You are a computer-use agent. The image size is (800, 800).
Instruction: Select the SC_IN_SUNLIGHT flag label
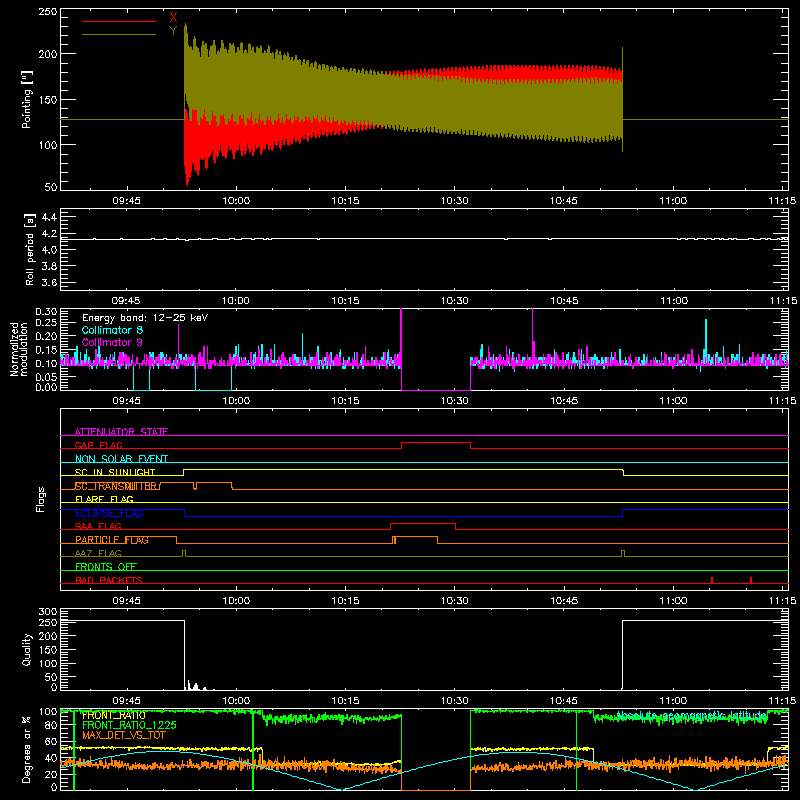pyautogui.click(x=115, y=472)
